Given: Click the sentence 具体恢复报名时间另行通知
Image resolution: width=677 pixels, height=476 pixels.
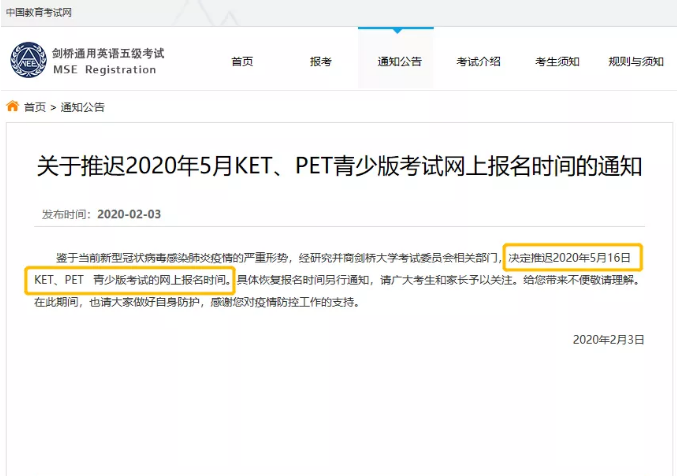Looking at the screenshot, I should [303, 280].
